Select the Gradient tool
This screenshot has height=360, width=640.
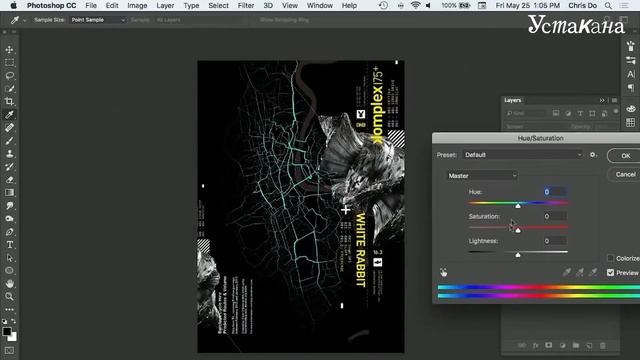coord(9,192)
